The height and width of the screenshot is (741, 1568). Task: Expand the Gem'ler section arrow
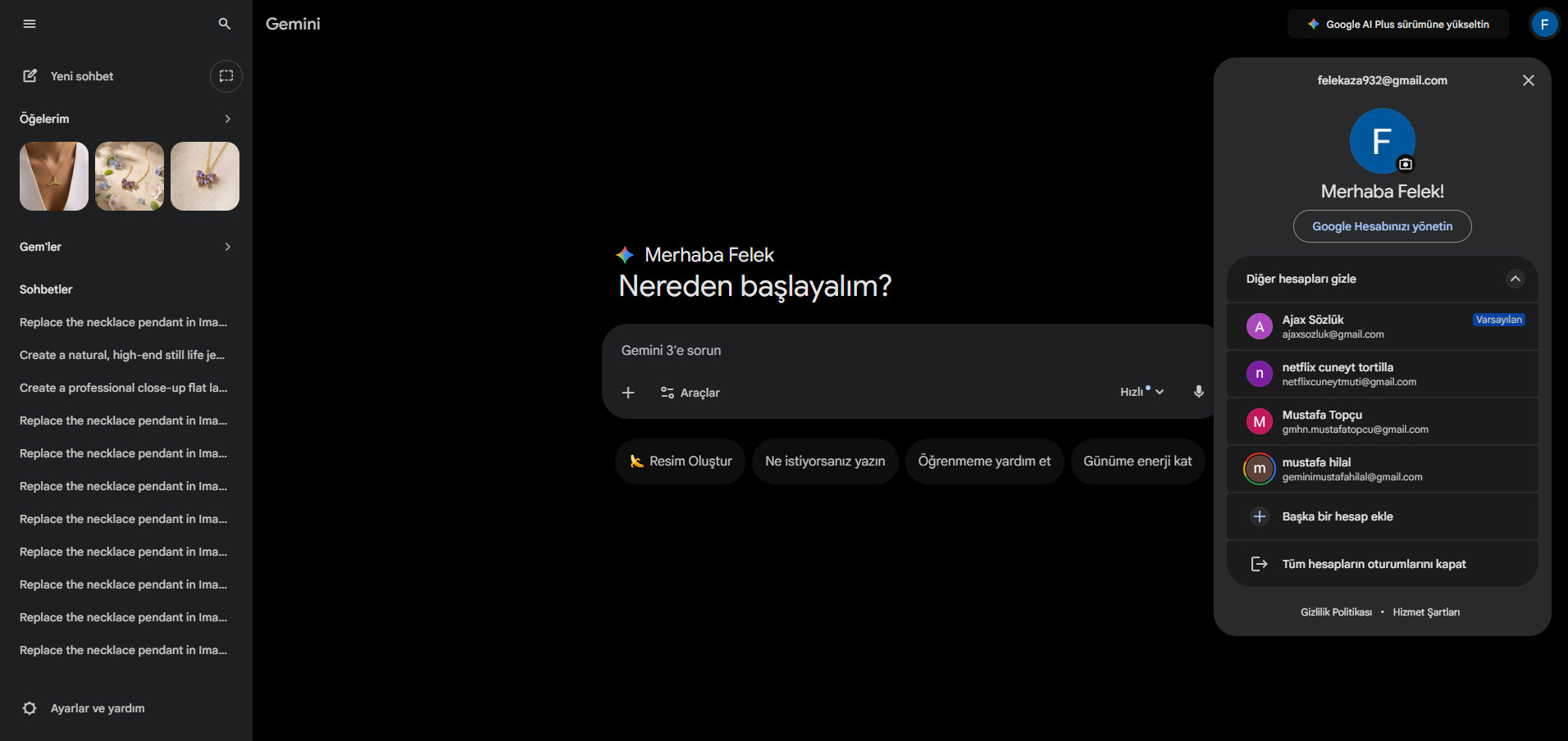[227, 247]
